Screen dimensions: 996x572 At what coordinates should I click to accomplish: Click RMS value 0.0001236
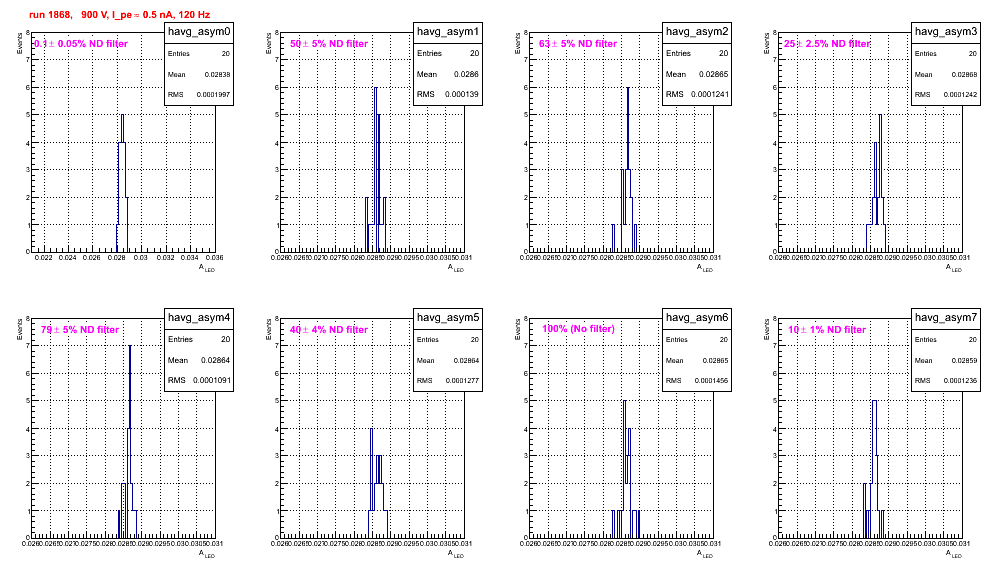click(x=960, y=381)
